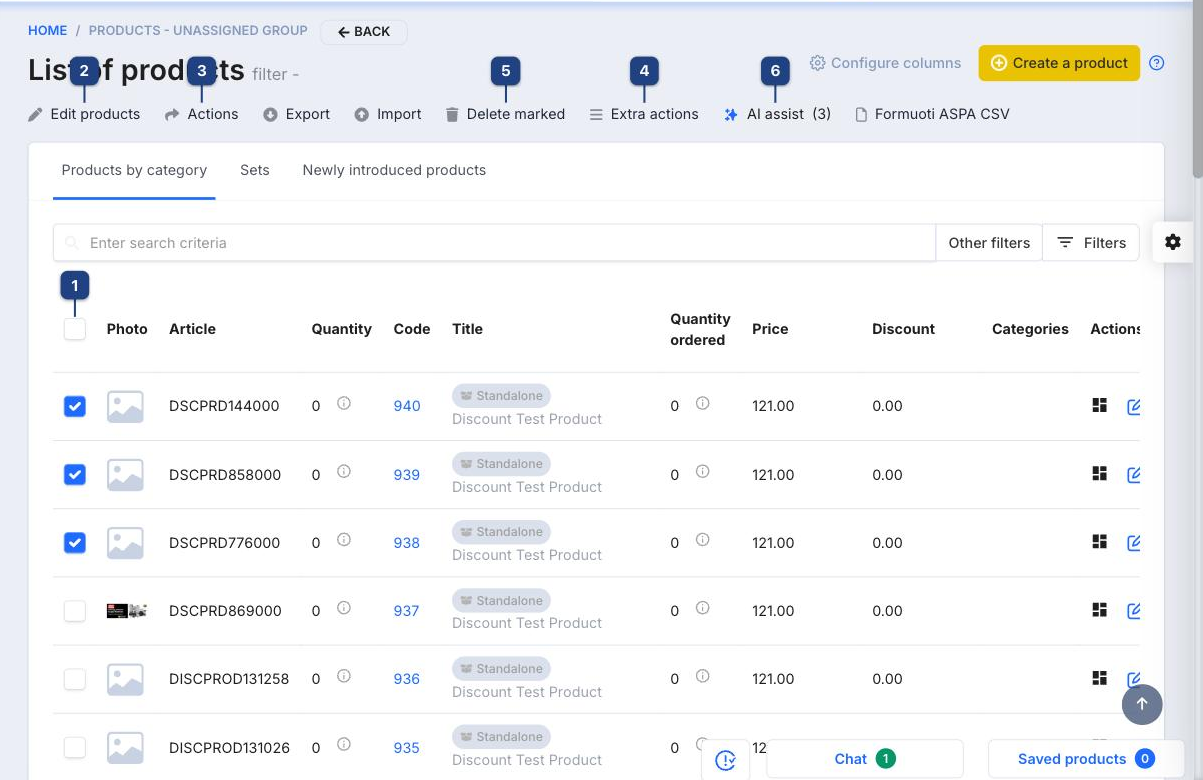Open the help question mark icon
1203x780 pixels.
(1157, 63)
